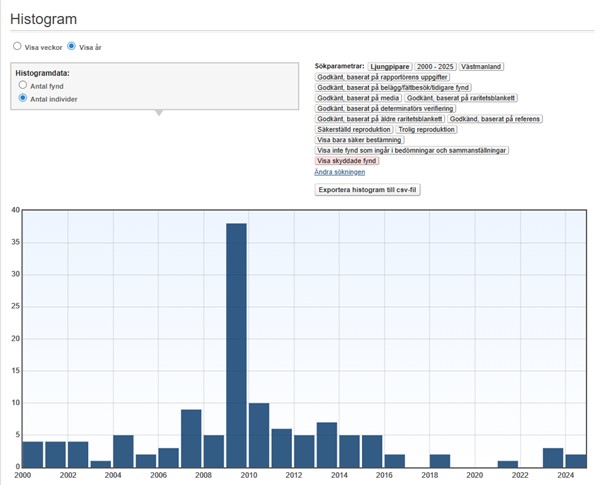Select the "Visa år" radio option
Viewport: 602px width, 485px height.
72,46
